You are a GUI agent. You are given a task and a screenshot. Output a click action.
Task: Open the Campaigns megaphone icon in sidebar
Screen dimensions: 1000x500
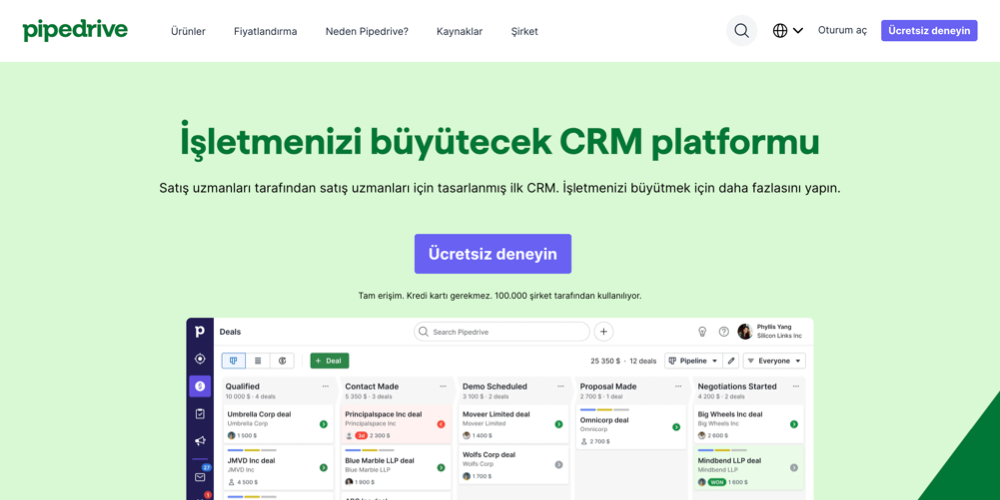coord(200,441)
